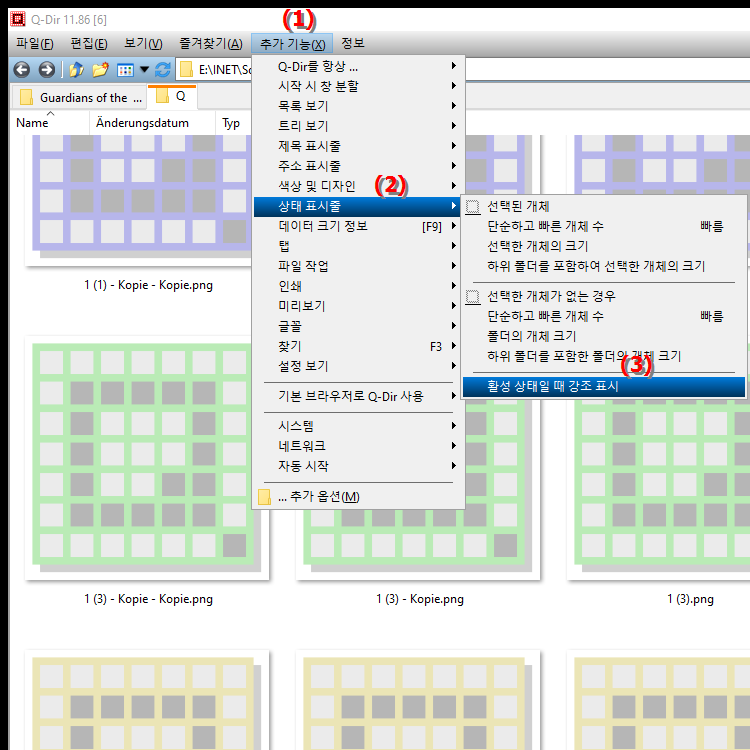Viewport: 750px width, 750px height.
Task: Open 기본 브라우저로 Q-Dir 사용 submenu
Action: pyautogui.click(x=358, y=397)
